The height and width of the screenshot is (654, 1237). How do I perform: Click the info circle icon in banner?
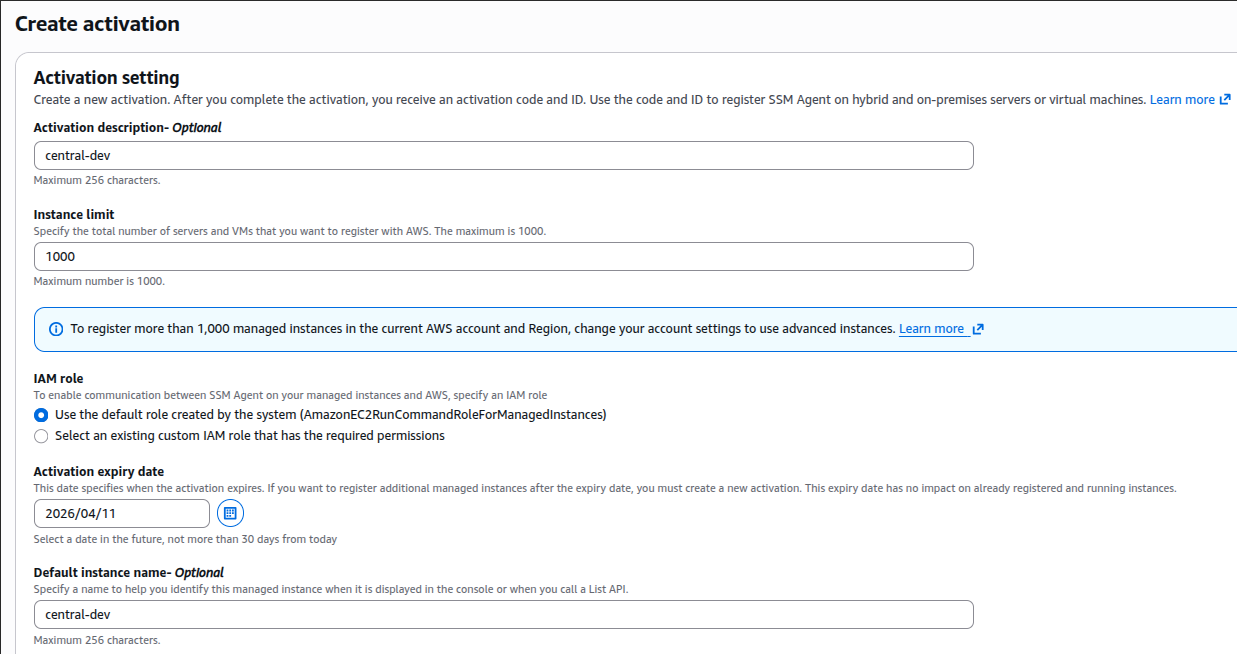point(56,329)
